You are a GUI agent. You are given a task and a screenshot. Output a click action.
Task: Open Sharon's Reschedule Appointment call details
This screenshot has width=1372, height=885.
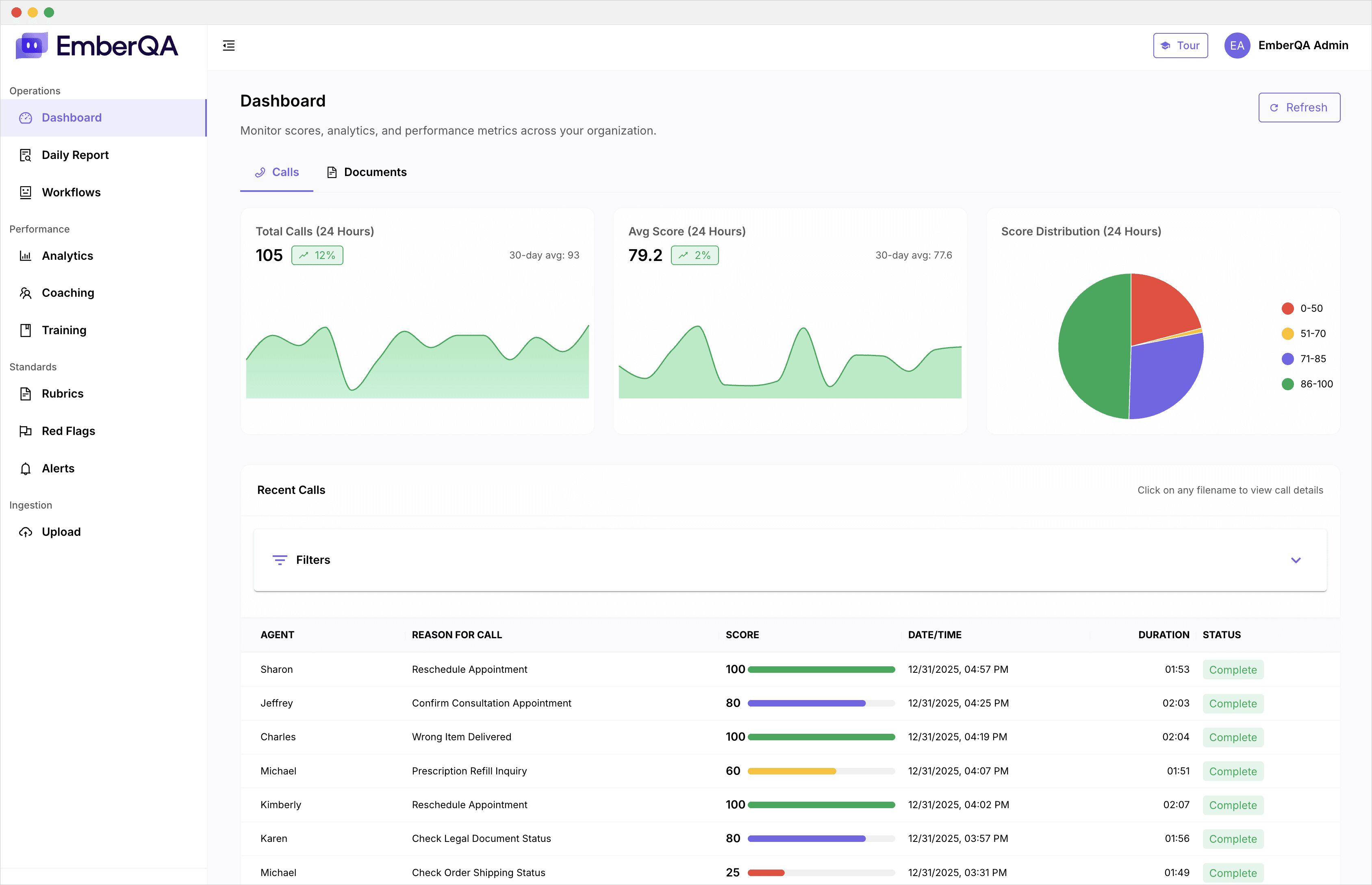pos(469,669)
